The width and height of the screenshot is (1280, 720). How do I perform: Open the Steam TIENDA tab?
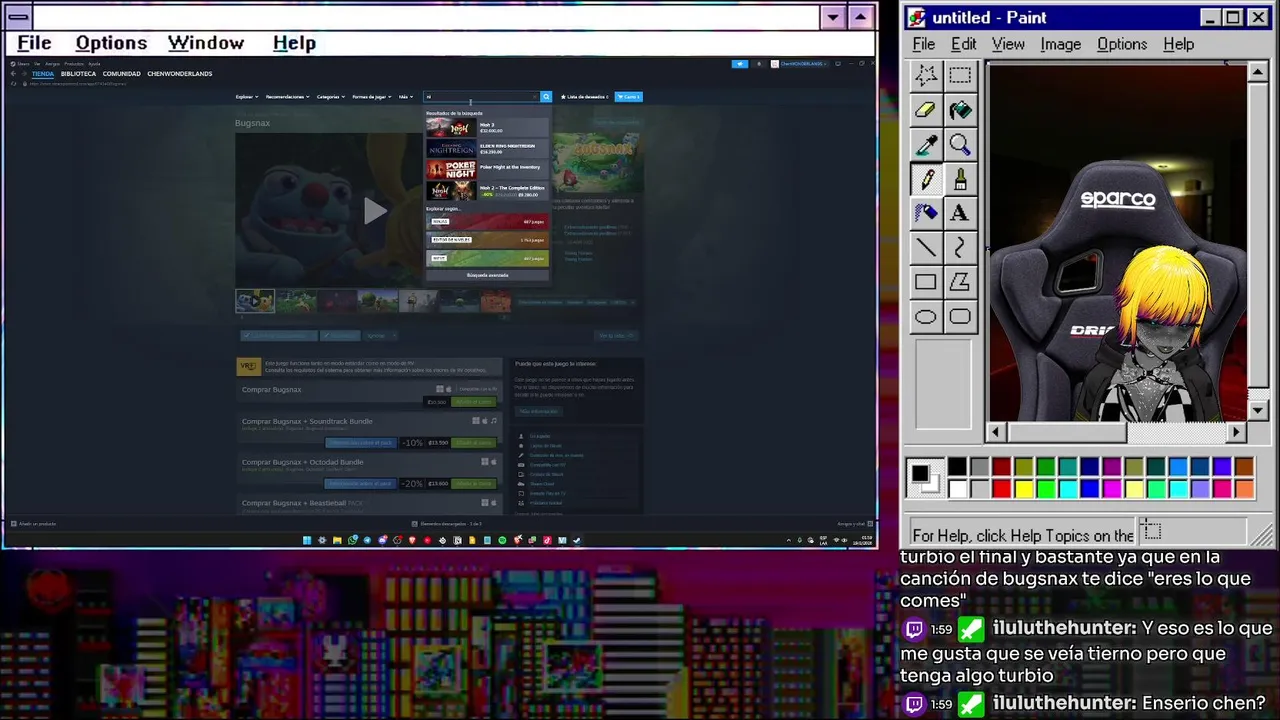tap(42, 74)
